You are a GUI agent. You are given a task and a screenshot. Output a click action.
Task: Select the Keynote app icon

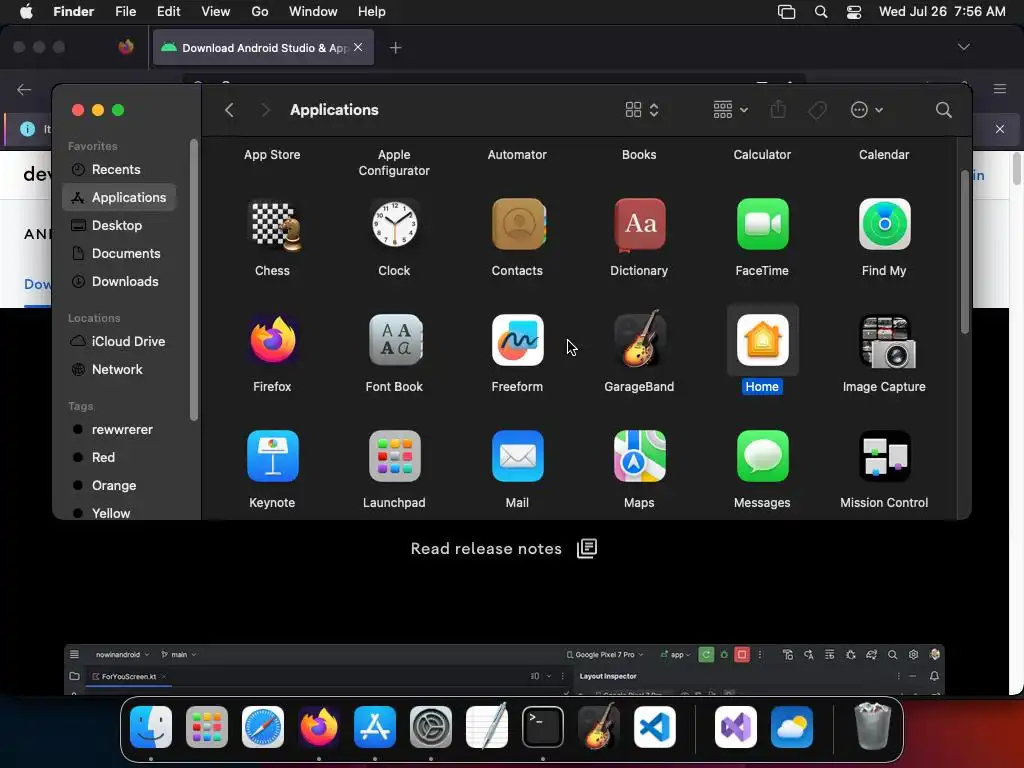click(273, 456)
